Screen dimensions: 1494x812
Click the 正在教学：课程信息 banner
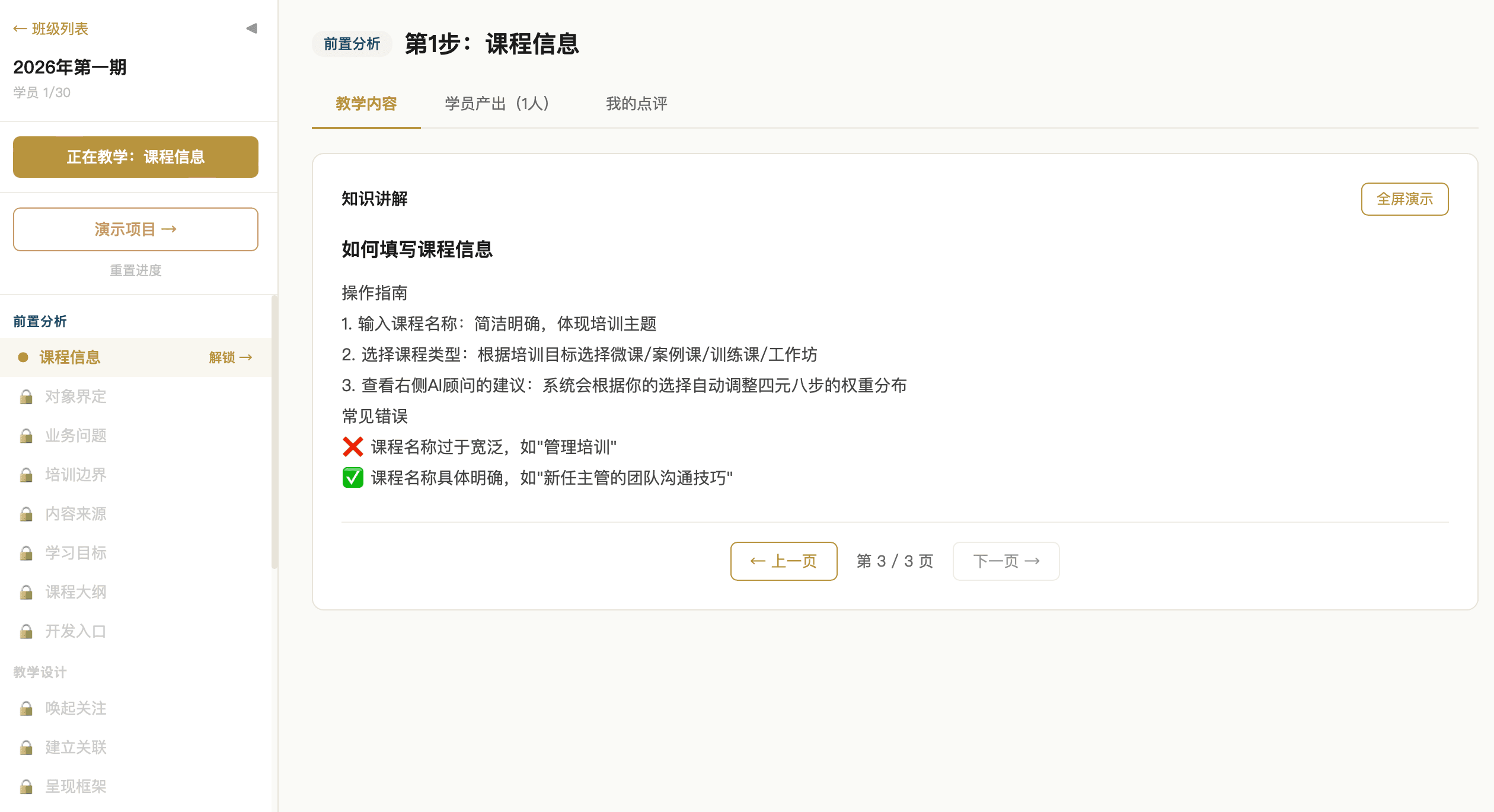point(135,157)
